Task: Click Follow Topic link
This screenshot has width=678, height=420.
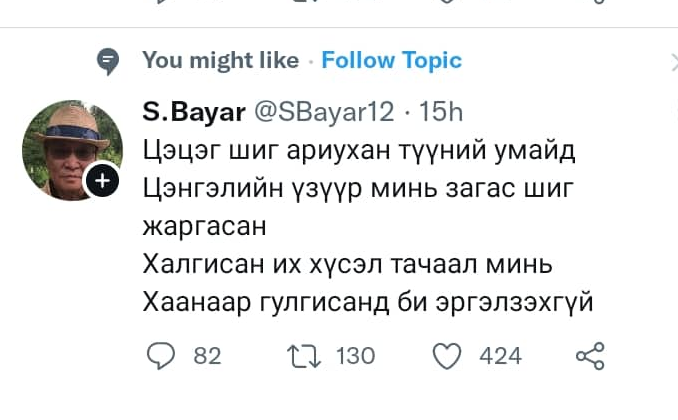Action: [391, 61]
